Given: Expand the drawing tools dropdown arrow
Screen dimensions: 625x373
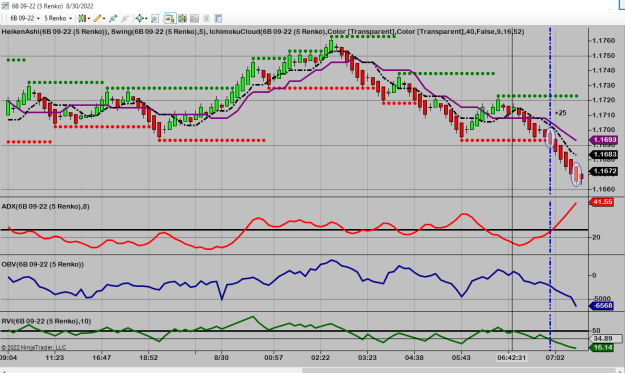Looking at the screenshot, I should point(104,18).
